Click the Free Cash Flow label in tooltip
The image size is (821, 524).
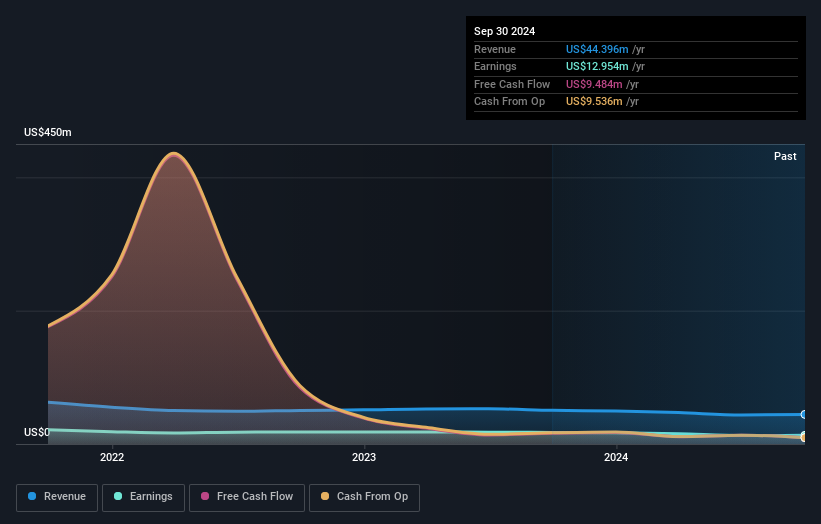pyautogui.click(x=512, y=84)
